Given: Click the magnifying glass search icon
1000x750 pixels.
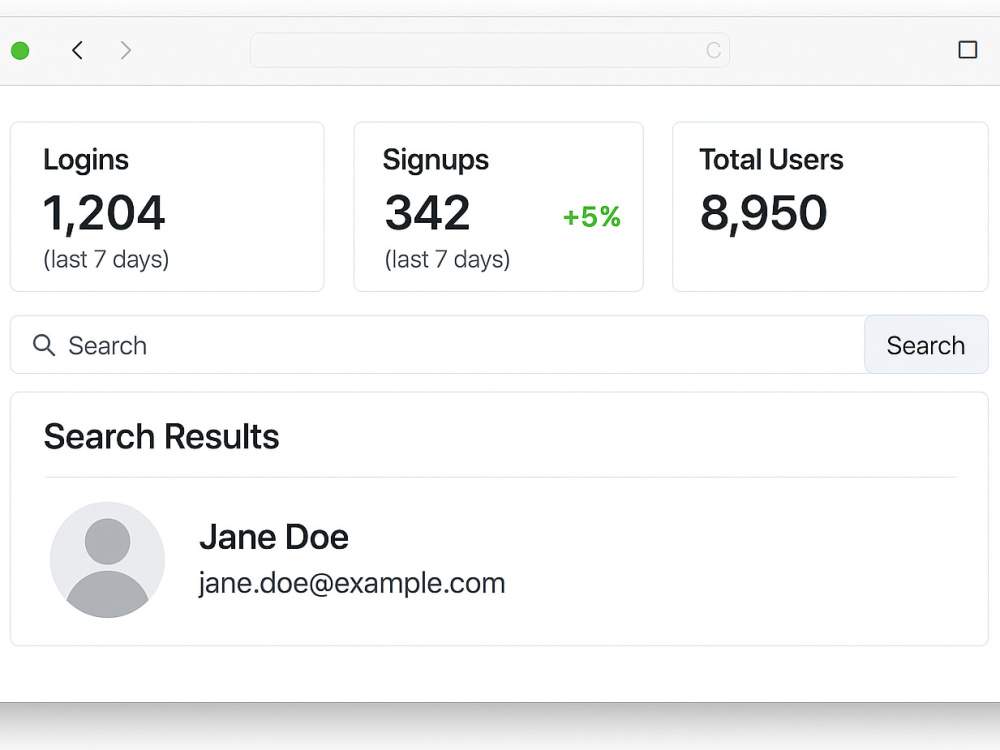Looking at the screenshot, I should (x=44, y=345).
